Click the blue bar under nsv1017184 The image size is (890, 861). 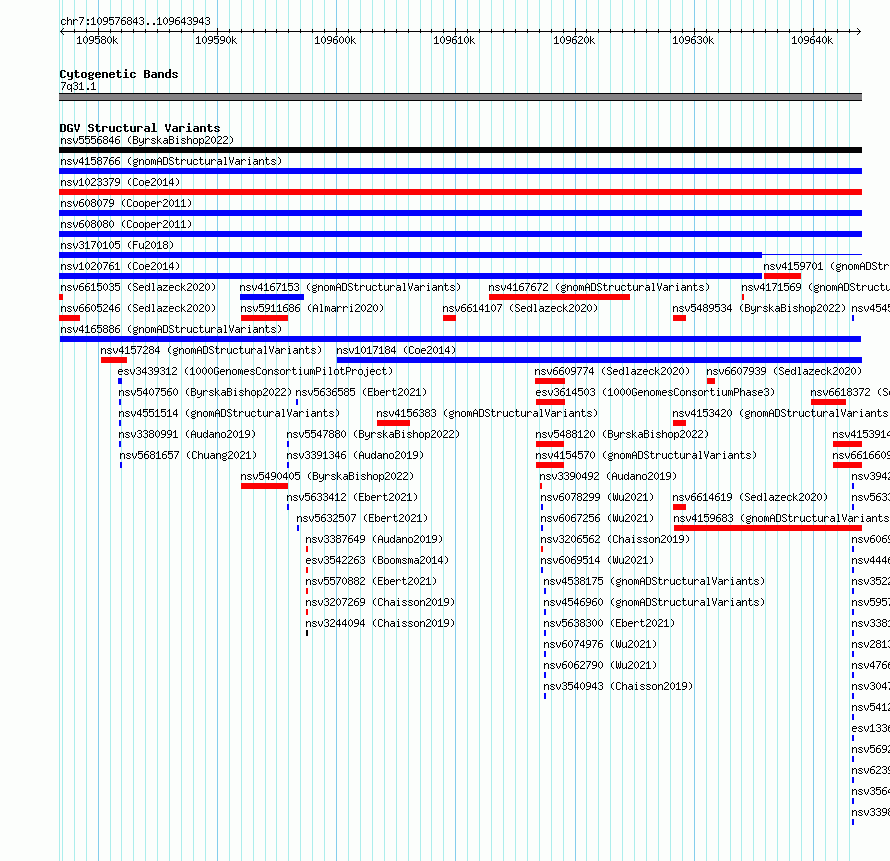click(x=599, y=360)
